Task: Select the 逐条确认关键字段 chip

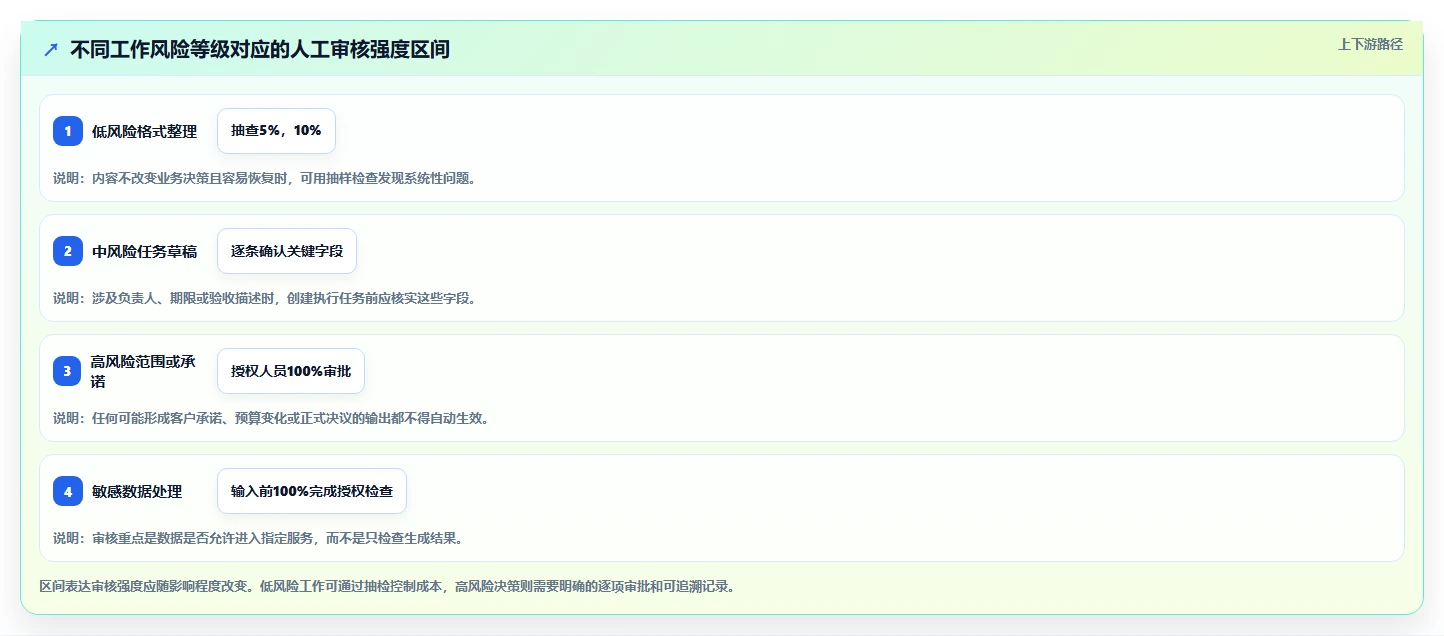Action: click(x=287, y=251)
